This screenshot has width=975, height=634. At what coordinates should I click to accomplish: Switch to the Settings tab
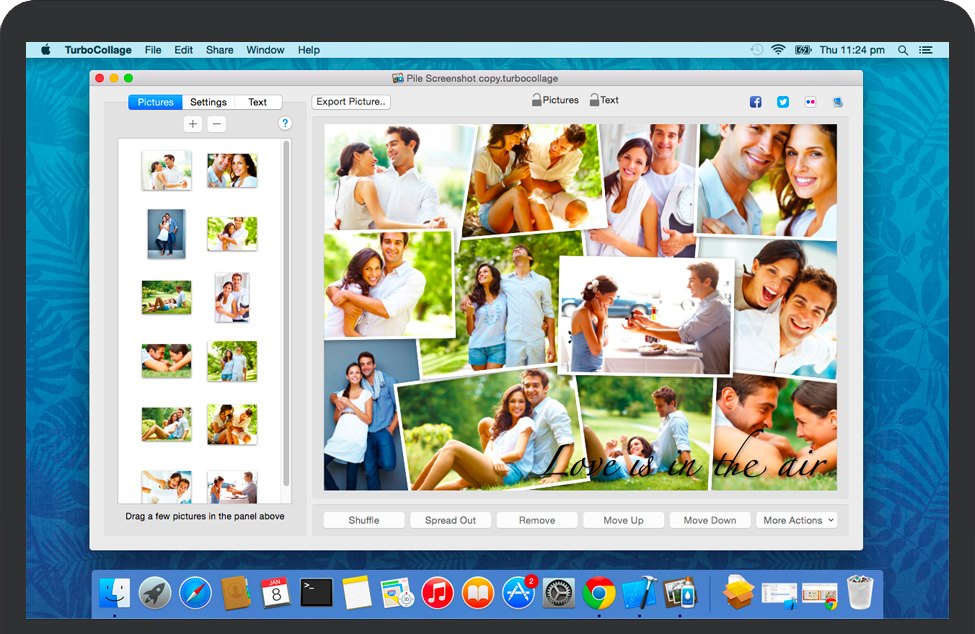208,102
